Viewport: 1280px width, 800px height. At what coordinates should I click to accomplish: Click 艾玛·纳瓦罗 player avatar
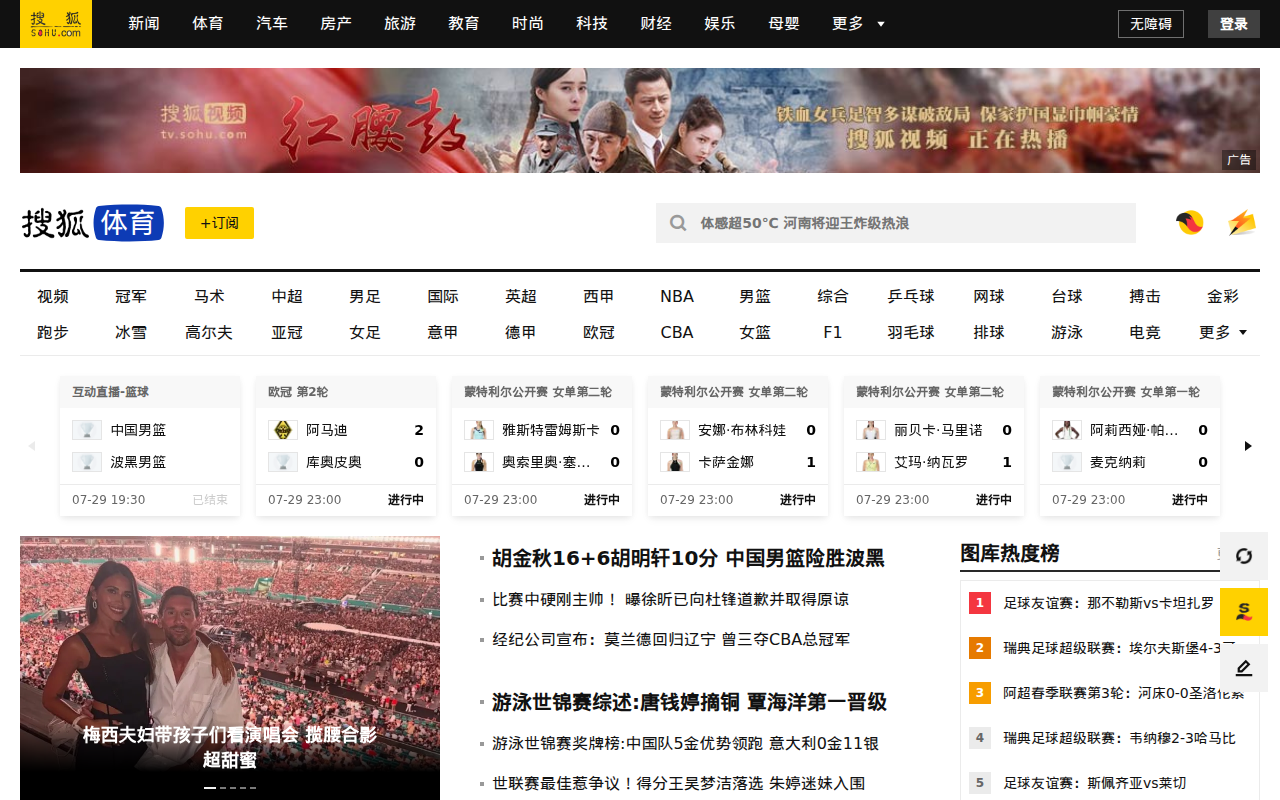(871, 462)
